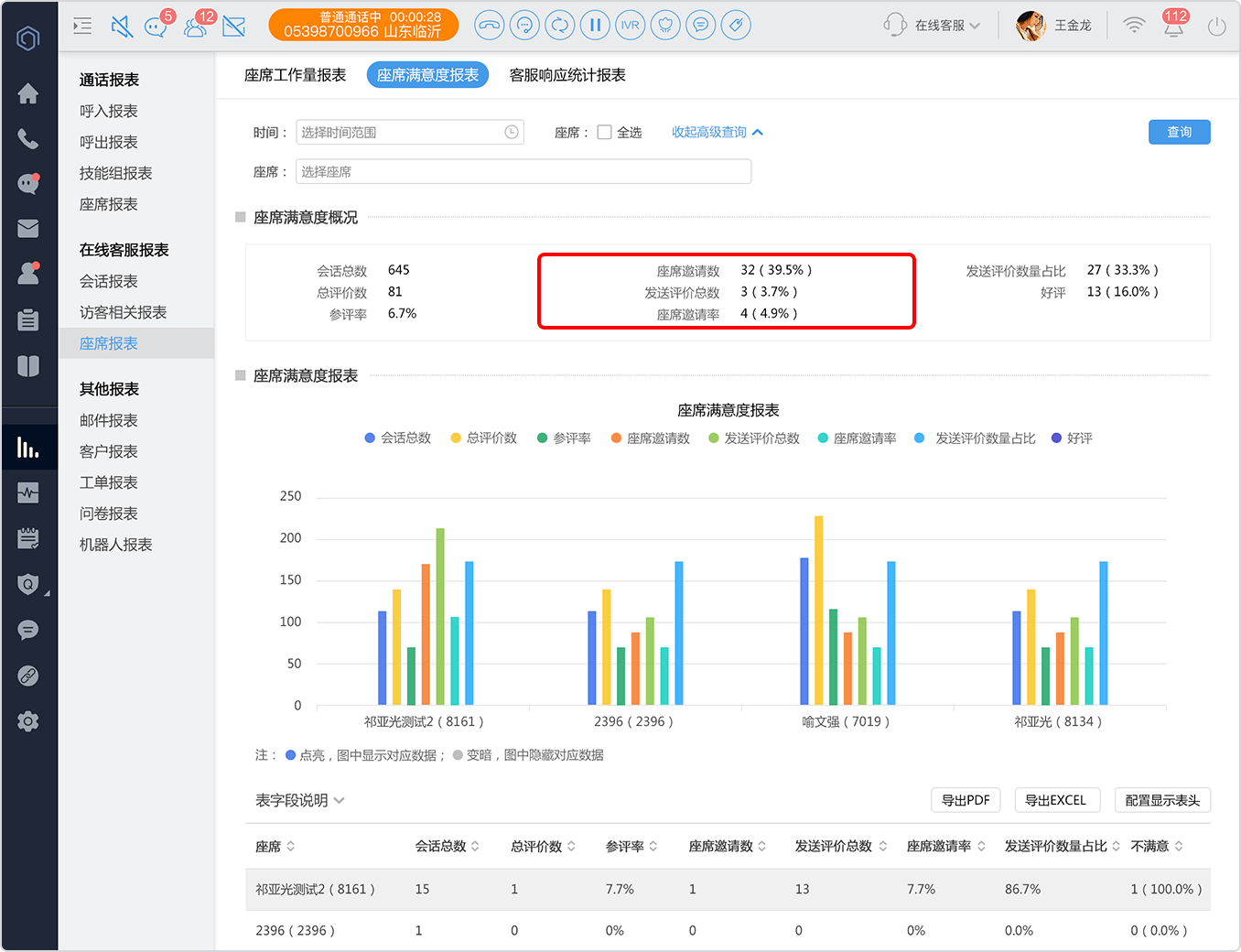The image size is (1241, 952).
Task: Expand the 表字段说明 section
Action: [300, 800]
